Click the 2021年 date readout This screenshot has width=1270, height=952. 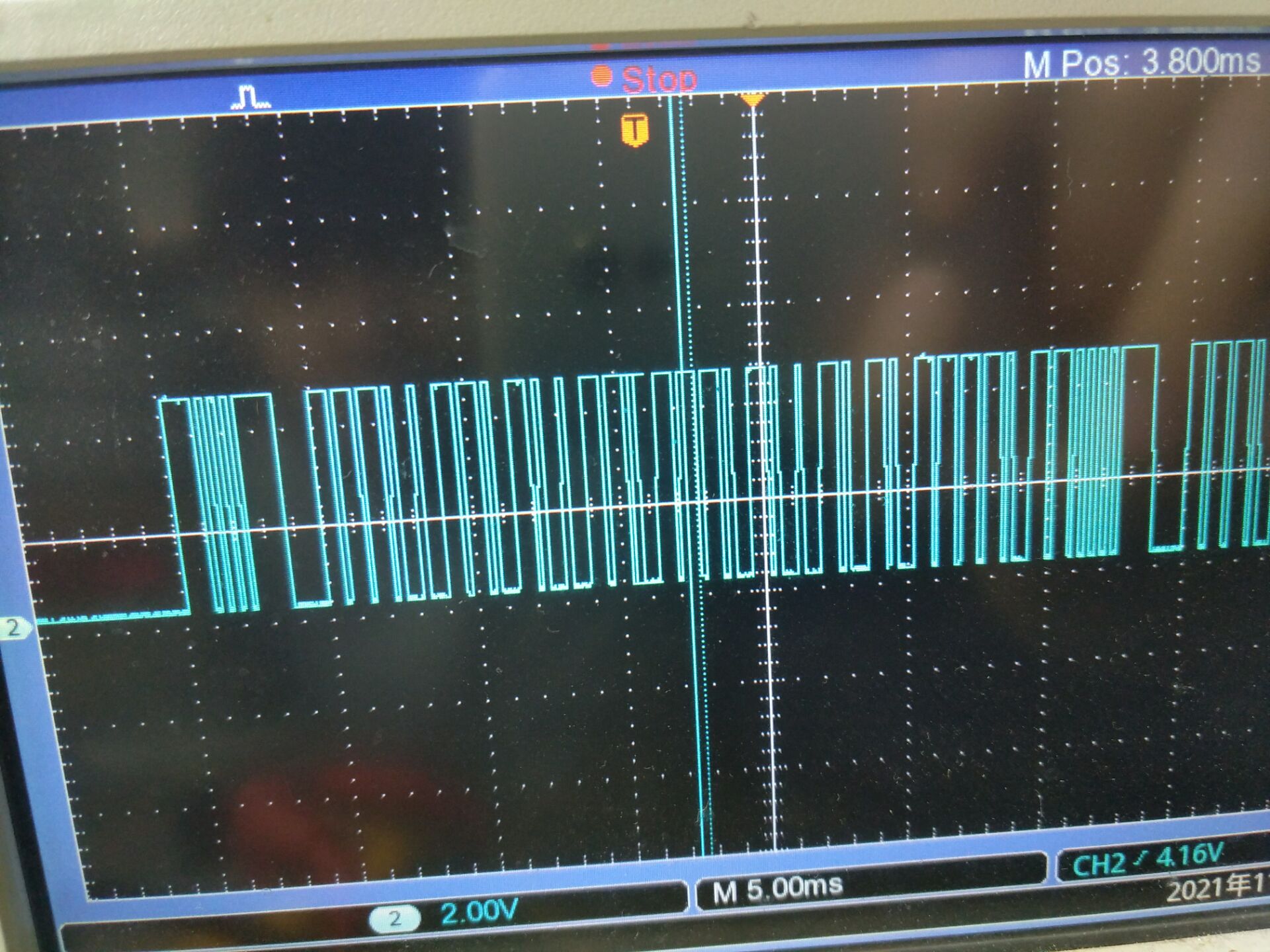(x=1217, y=888)
